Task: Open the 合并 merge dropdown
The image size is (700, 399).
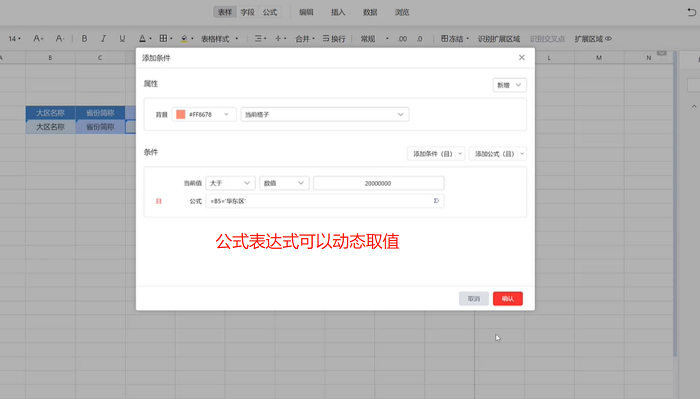Action: (305, 39)
